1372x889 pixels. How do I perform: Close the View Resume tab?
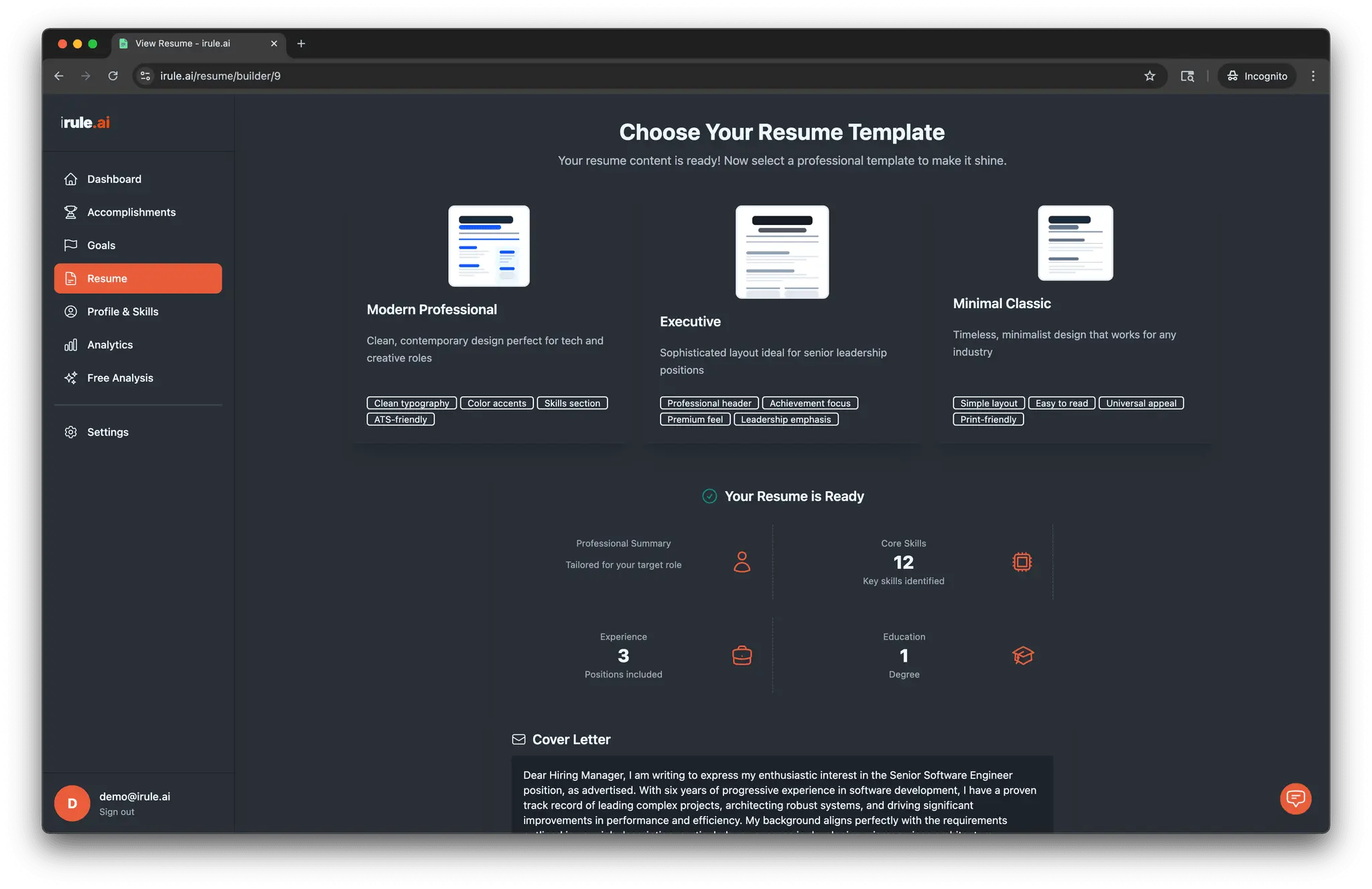click(x=274, y=44)
